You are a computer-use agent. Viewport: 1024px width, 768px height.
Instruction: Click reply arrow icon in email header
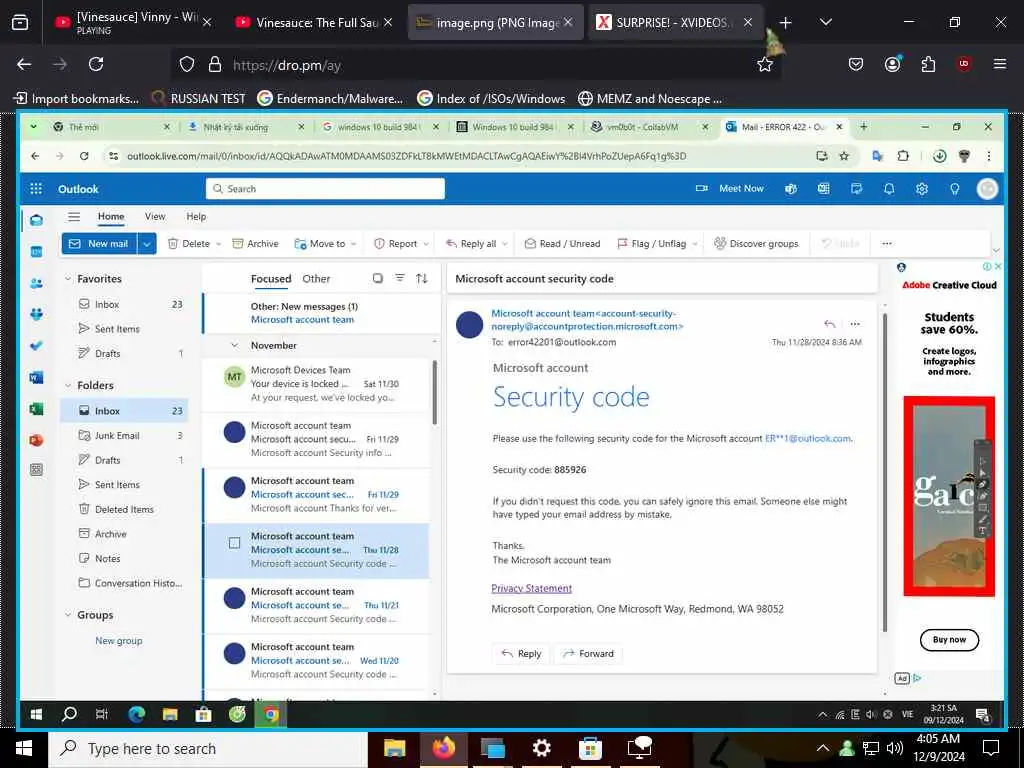[x=829, y=323]
